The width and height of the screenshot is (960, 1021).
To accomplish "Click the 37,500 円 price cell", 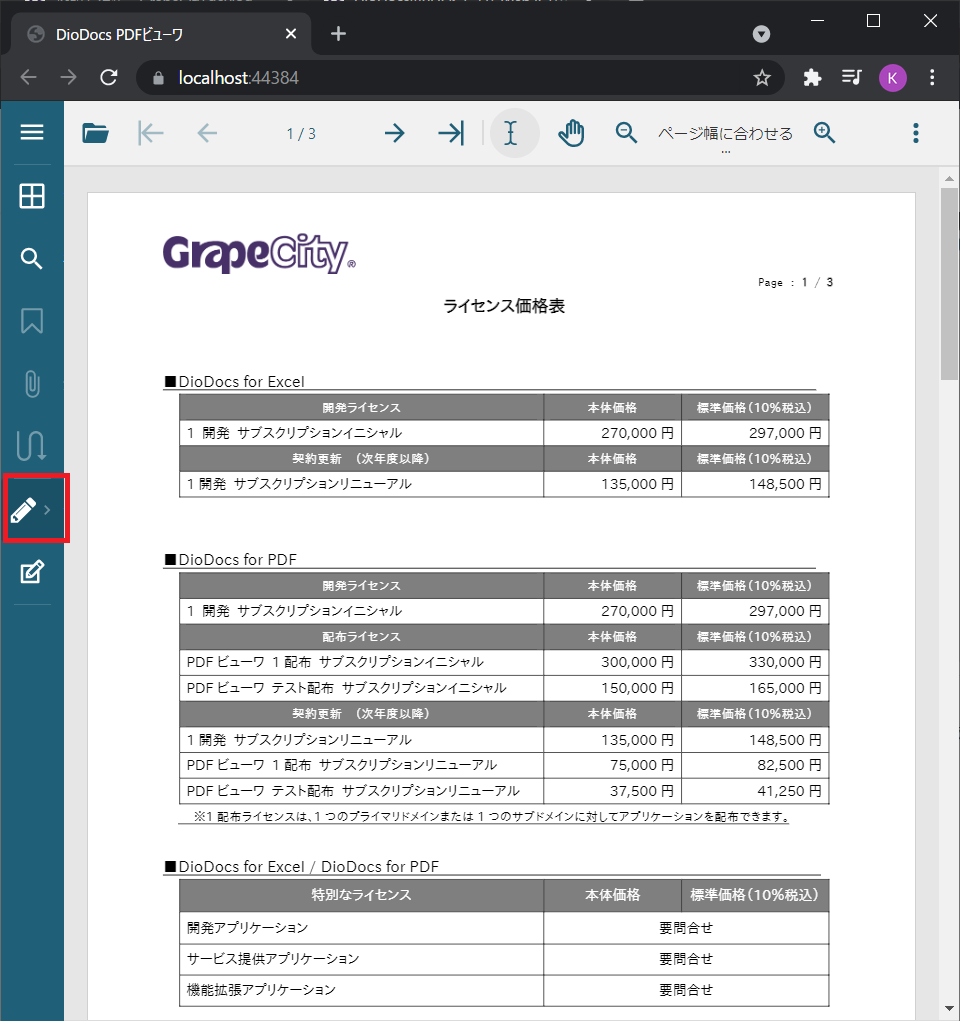I will pyautogui.click(x=612, y=791).
